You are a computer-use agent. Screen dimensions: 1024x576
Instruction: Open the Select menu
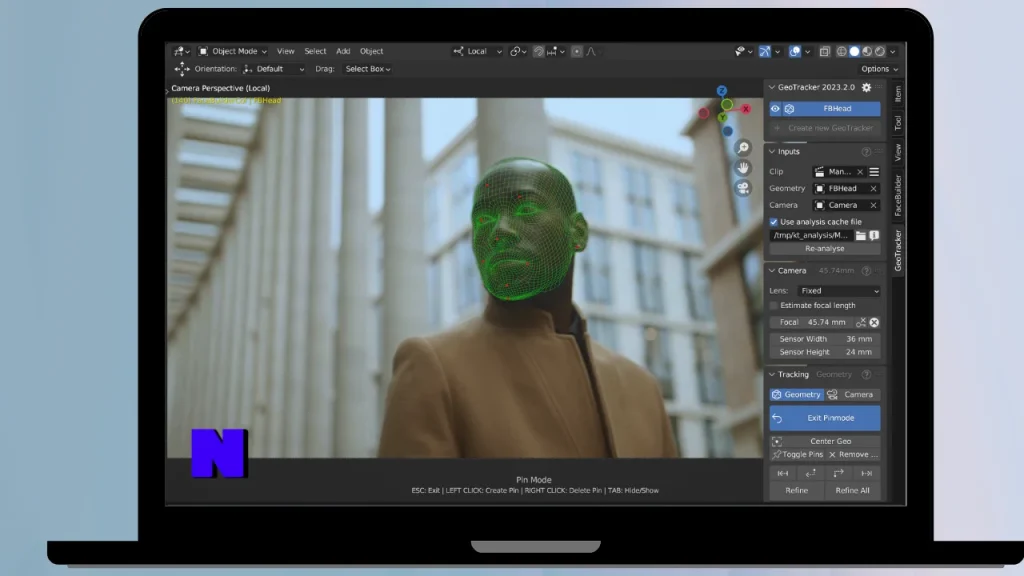coord(315,51)
